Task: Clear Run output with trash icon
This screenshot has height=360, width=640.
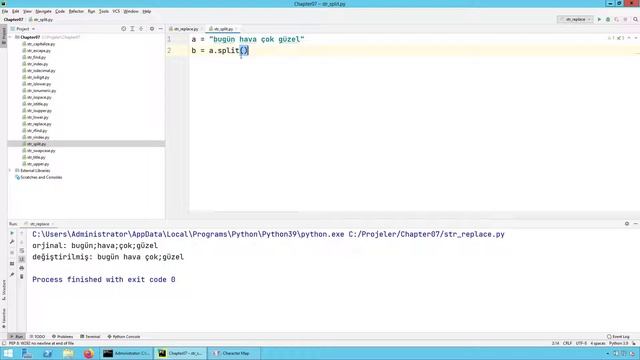Action: point(22,277)
